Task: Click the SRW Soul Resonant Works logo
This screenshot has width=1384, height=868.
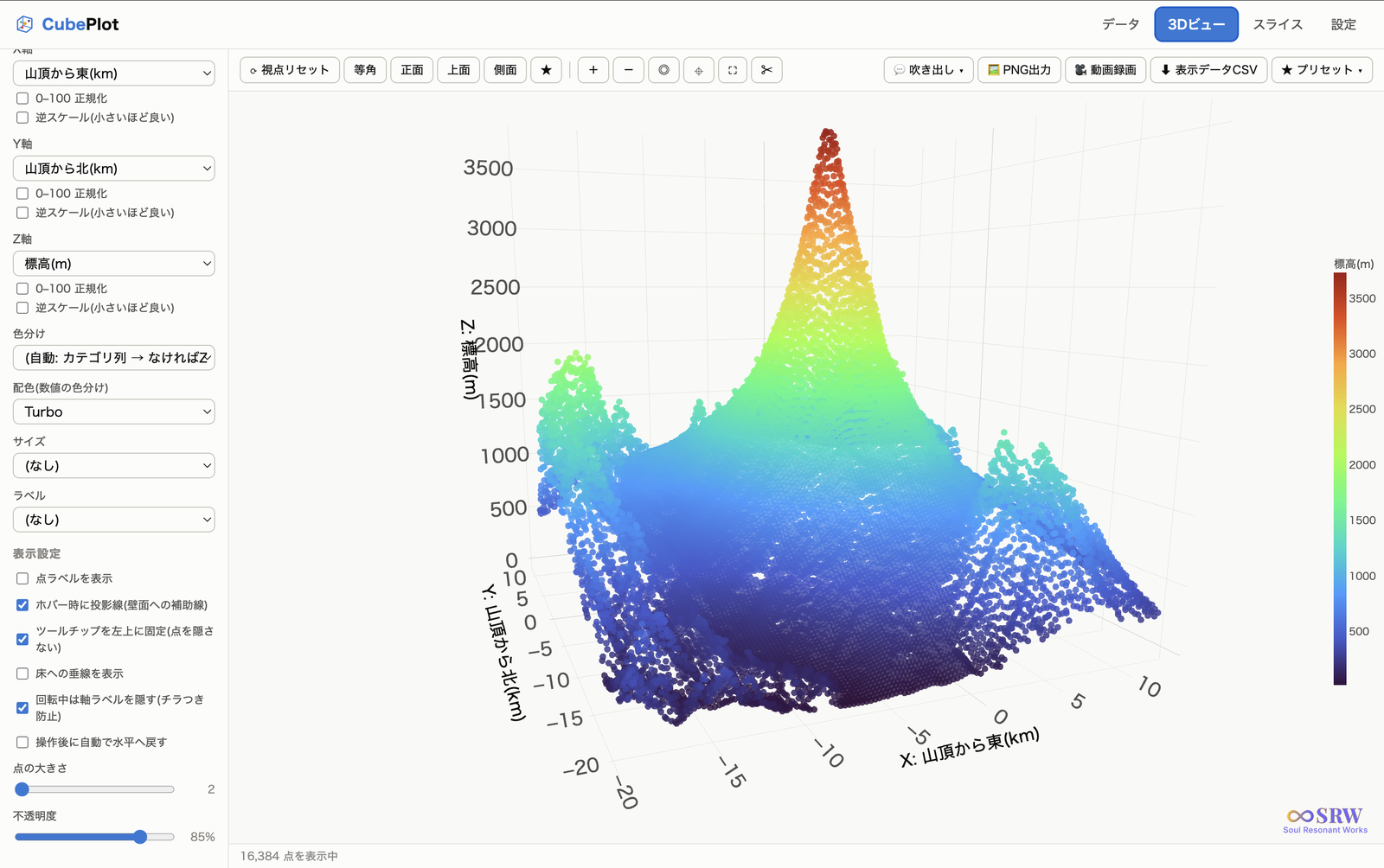Action: coord(1325,820)
